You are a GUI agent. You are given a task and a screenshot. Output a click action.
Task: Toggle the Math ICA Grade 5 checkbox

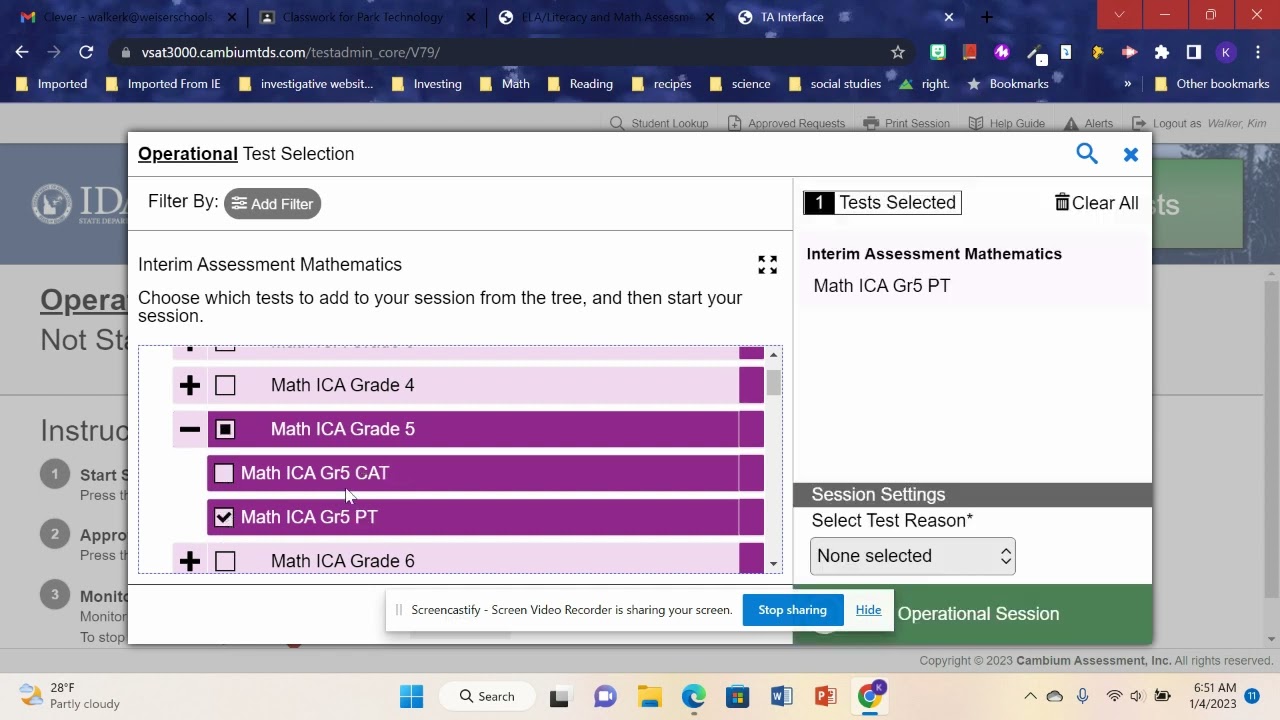[225, 429]
